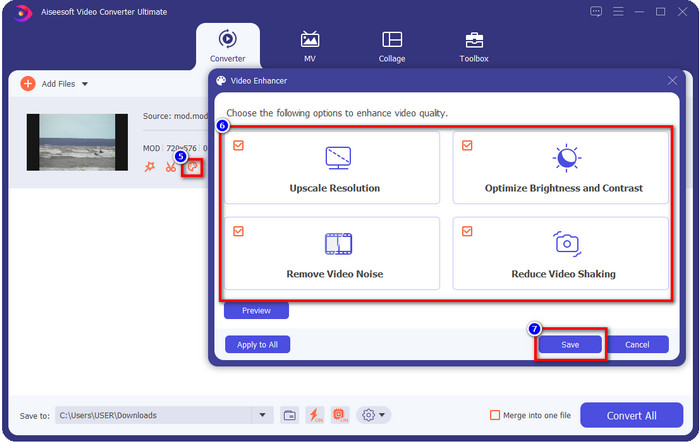This screenshot has height=443, width=700.
Task: Toggle the Remove Video Noise checkbox
Action: coord(238,231)
